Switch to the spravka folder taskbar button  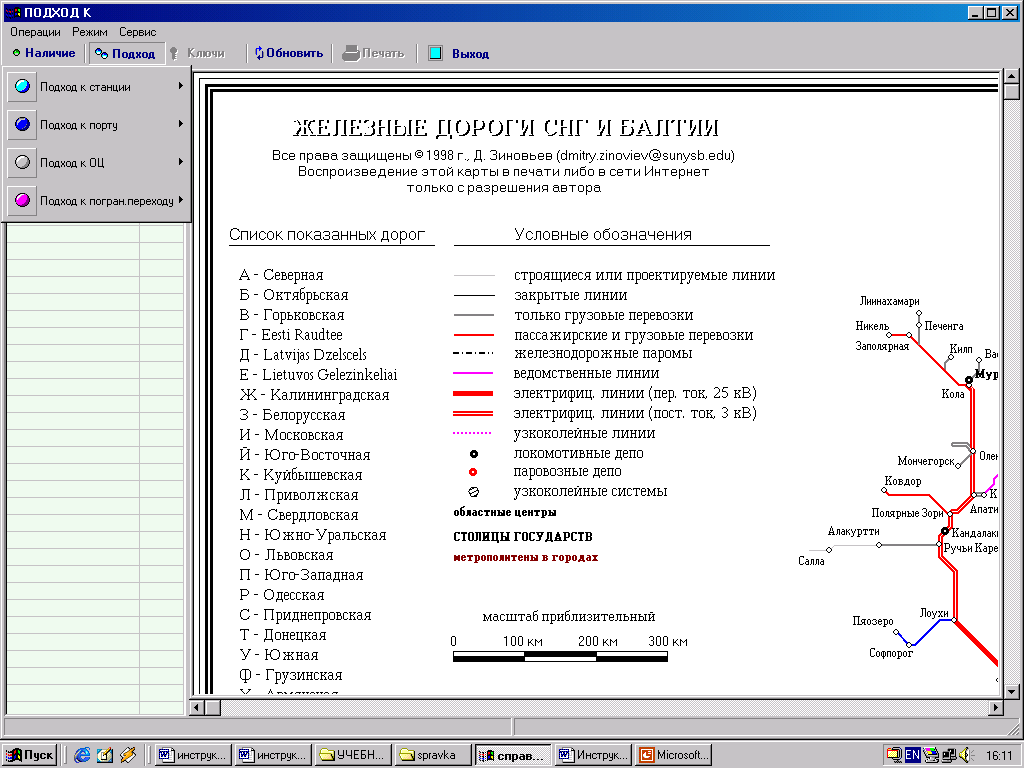pos(433,755)
